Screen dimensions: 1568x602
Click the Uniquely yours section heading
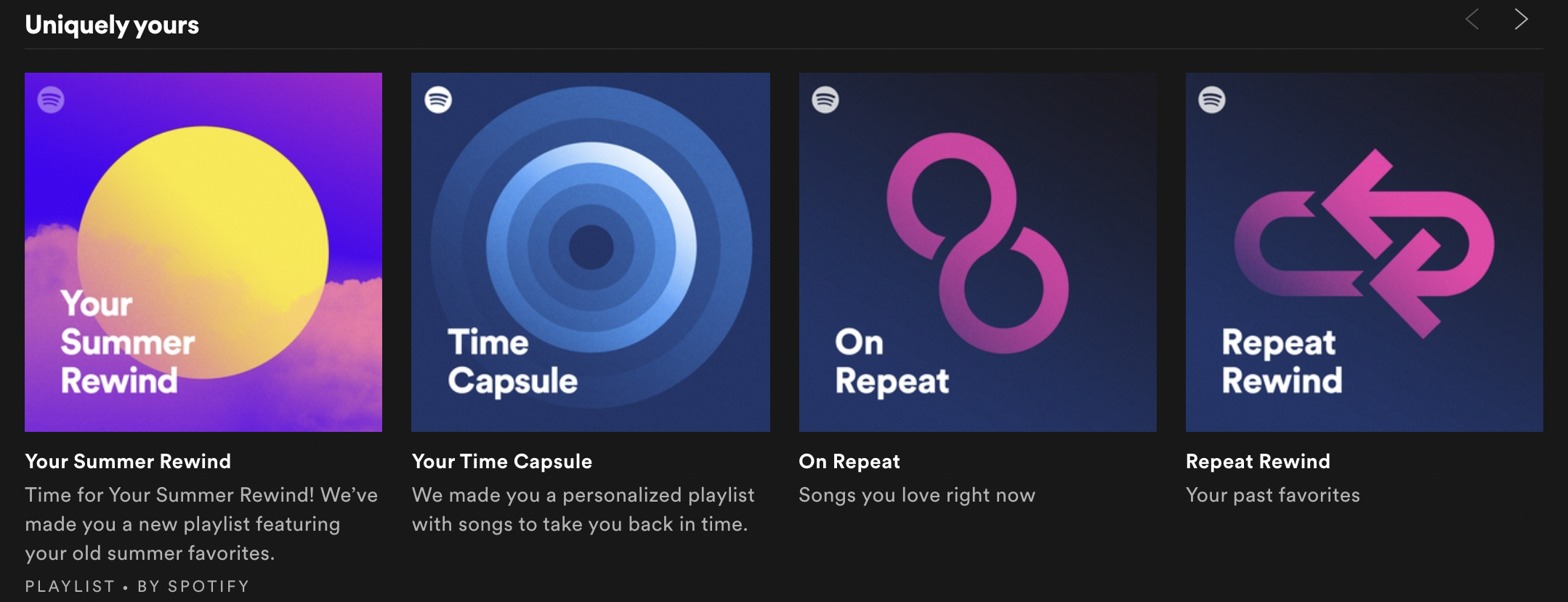point(112,25)
